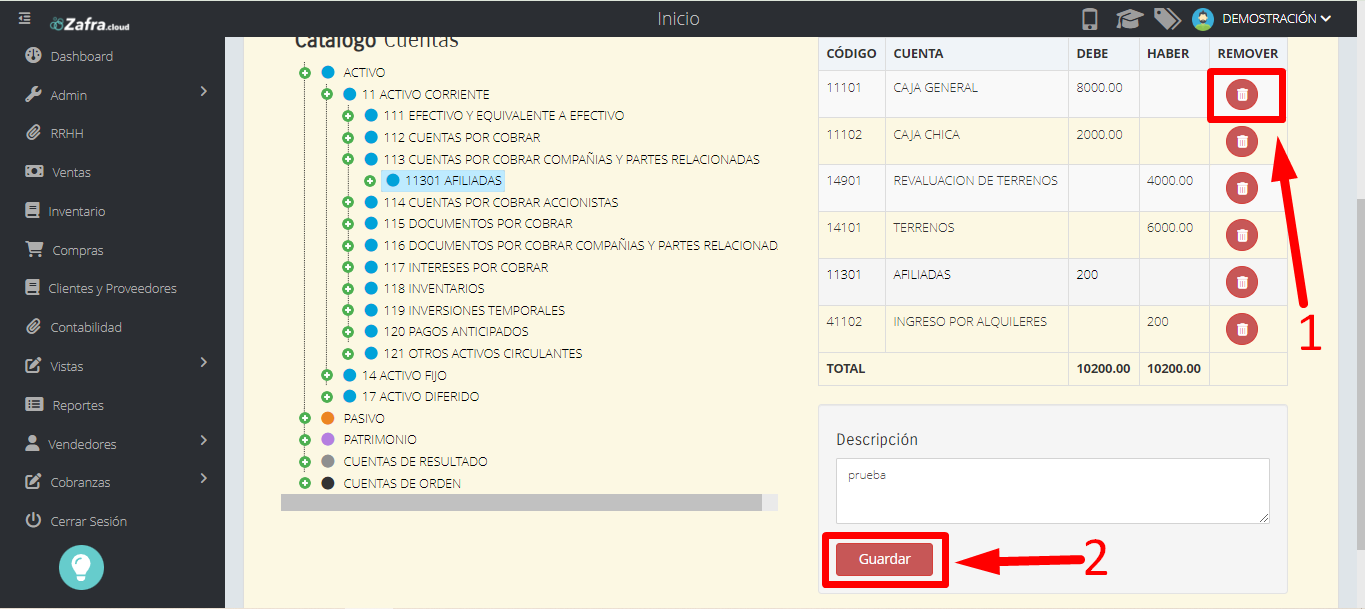Click the Vendedores person icon

click(32, 443)
